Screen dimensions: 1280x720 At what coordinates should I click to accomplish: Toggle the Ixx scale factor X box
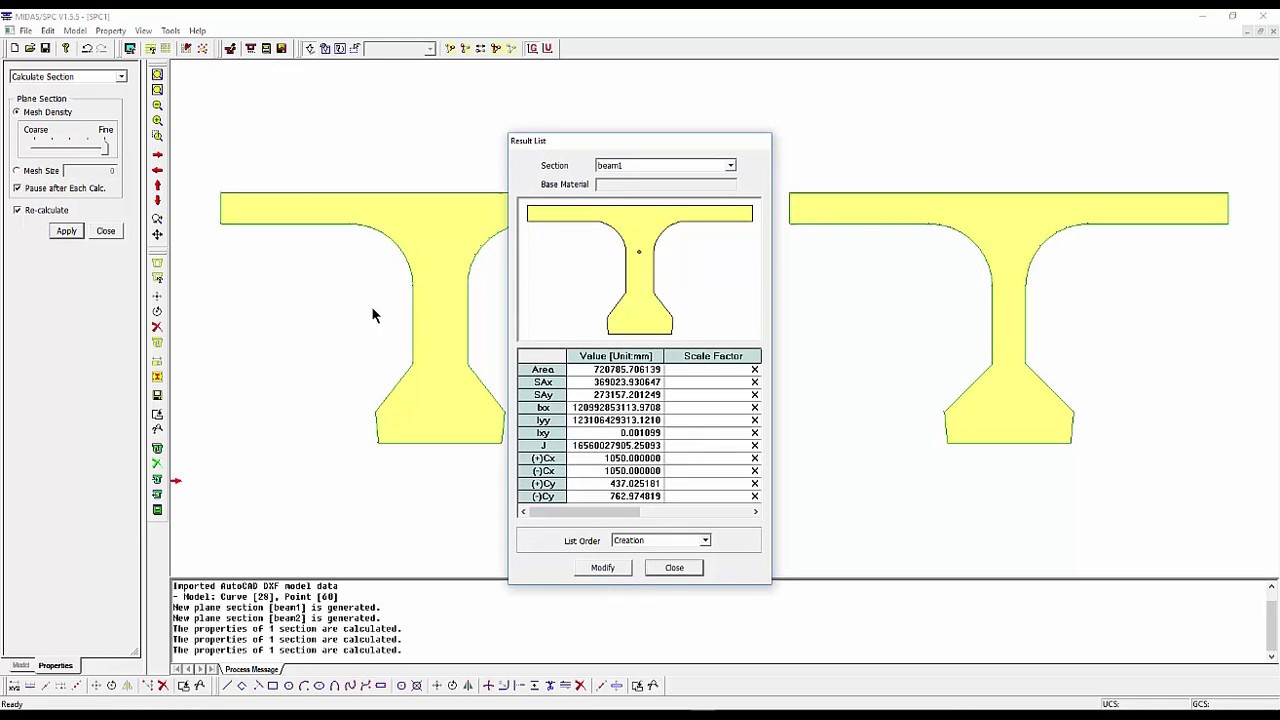click(x=755, y=408)
